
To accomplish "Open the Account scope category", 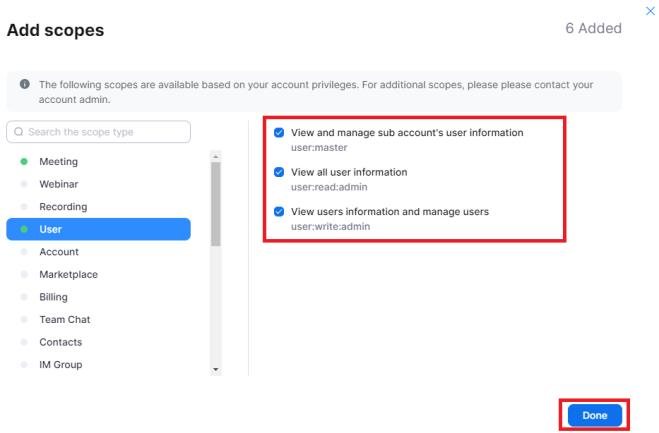I will (98, 252).
